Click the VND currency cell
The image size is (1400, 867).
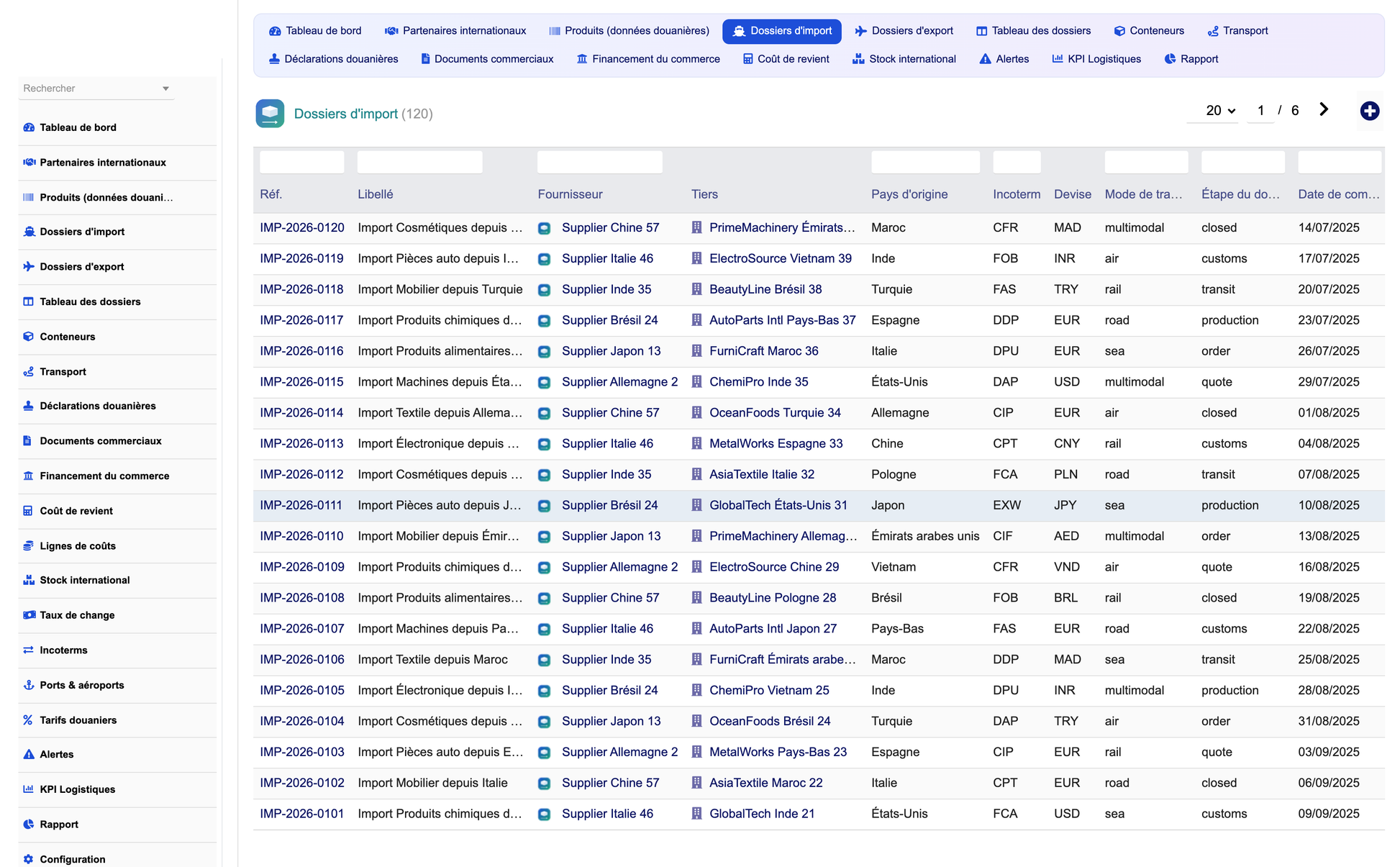(1067, 567)
